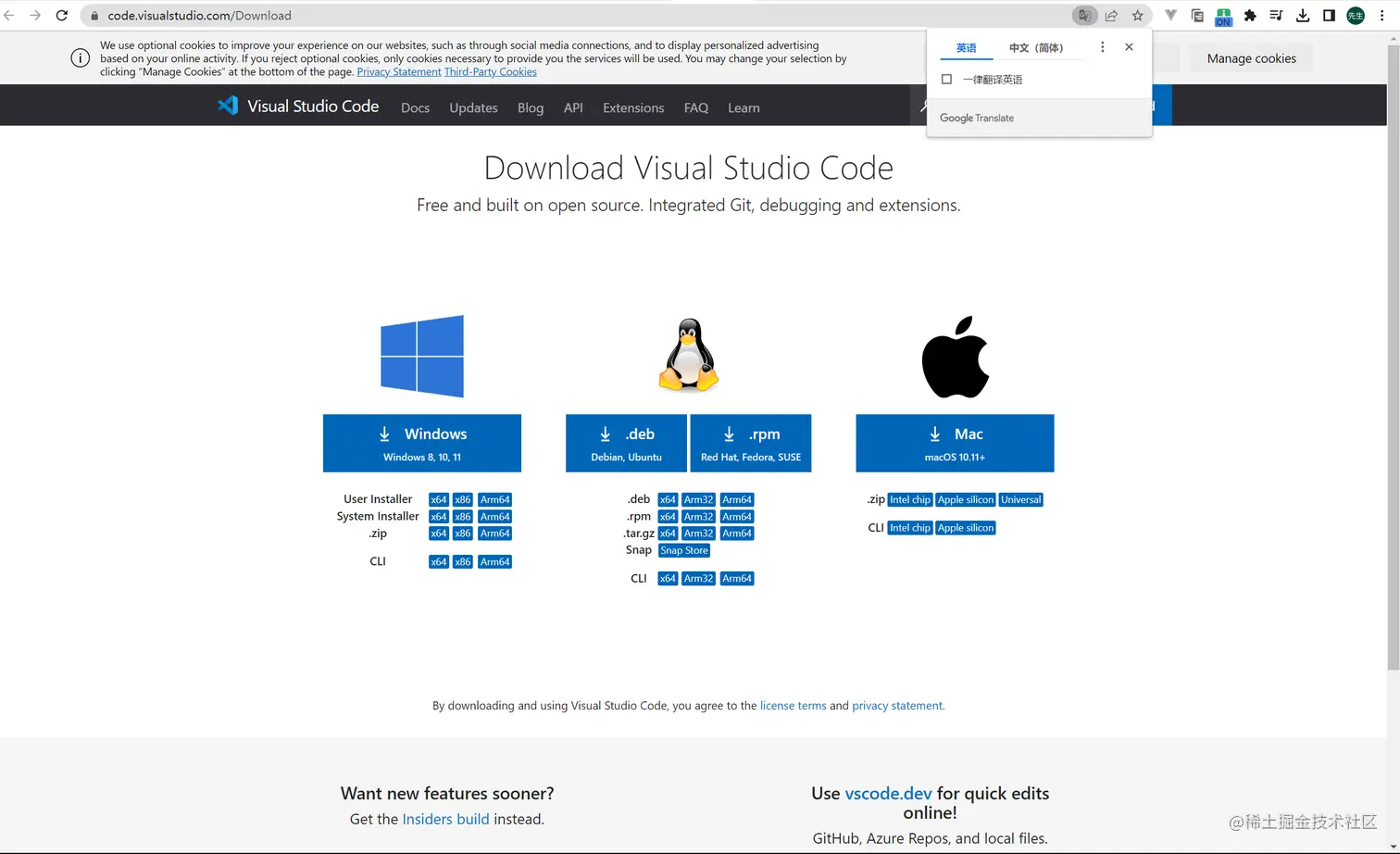Select the 中文（简体）tab in translate popup

[1036, 48]
